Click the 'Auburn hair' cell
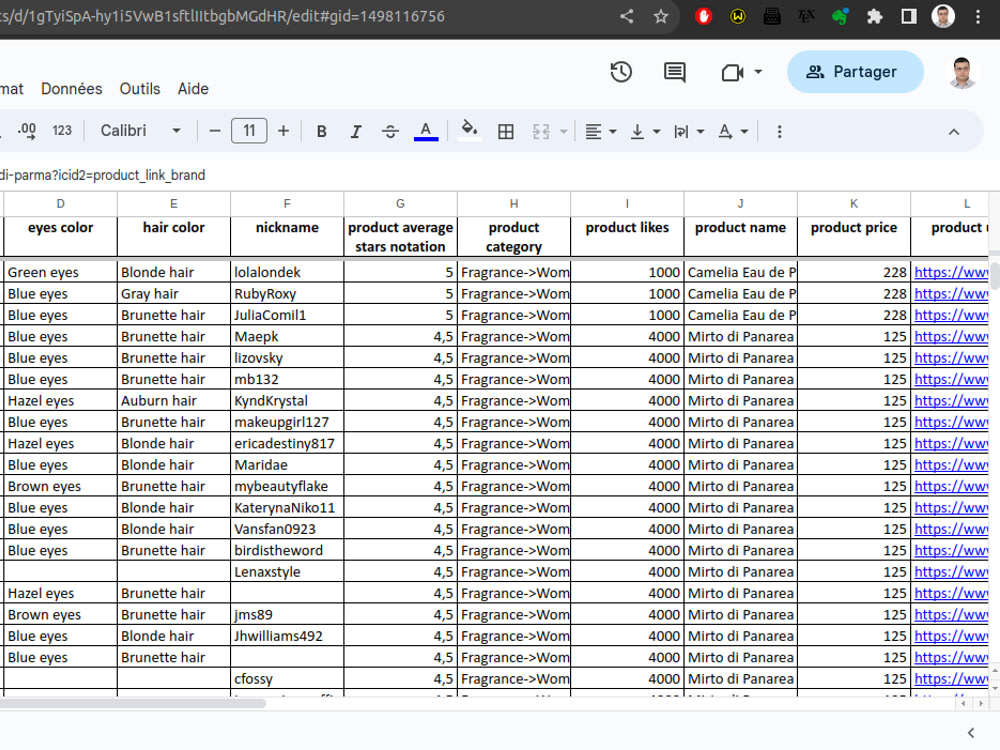This screenshot has height=750, width=1000. click(x=173, y=401)
